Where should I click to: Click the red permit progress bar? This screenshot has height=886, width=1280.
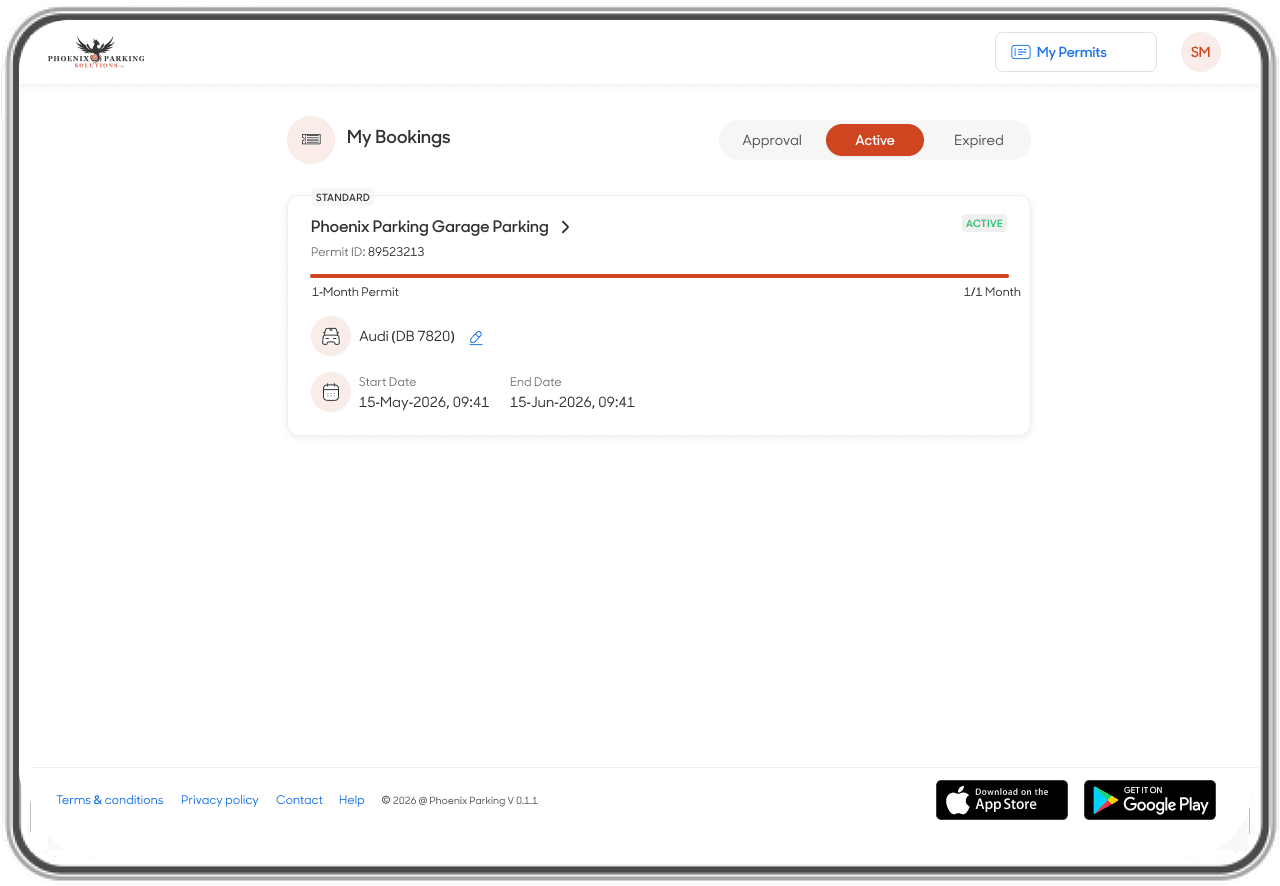(x=659, y=275)
